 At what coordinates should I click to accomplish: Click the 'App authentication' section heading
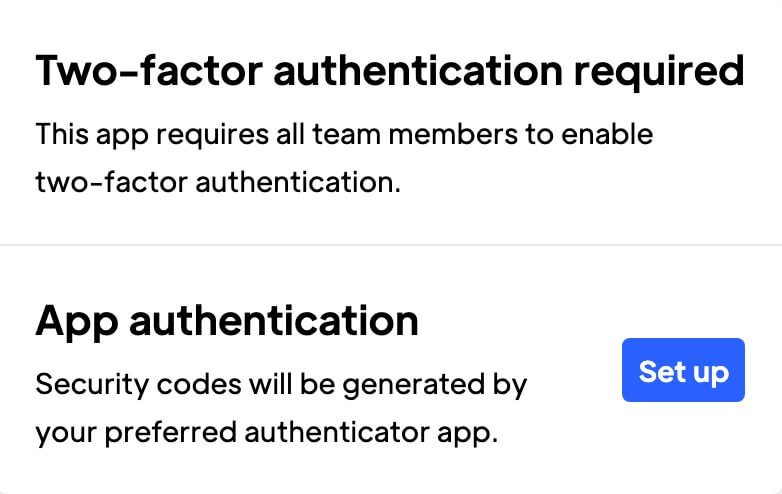[227, 321]
